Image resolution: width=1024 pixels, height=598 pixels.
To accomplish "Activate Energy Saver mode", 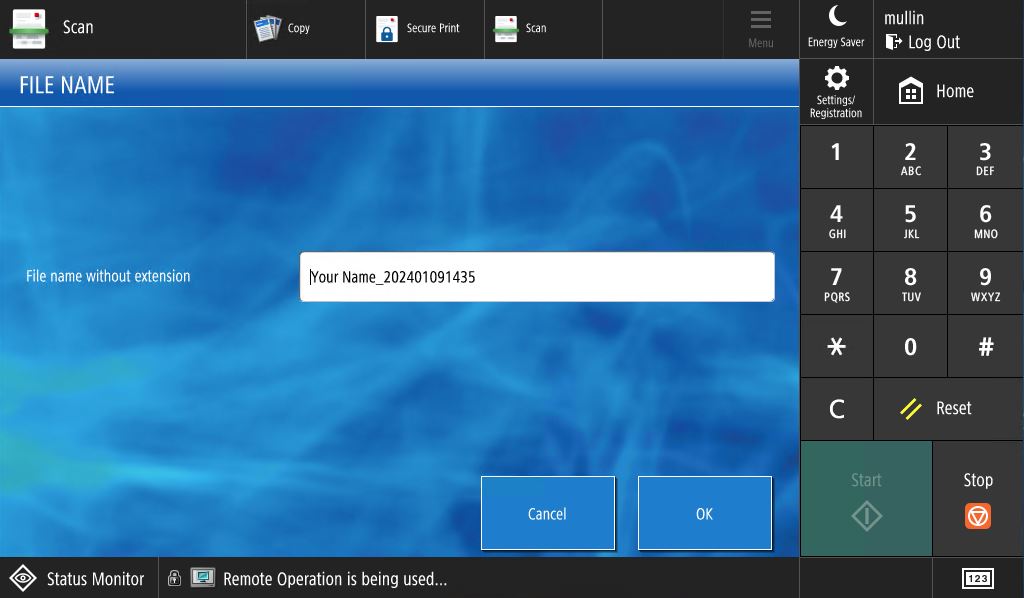I will point(836,29).
